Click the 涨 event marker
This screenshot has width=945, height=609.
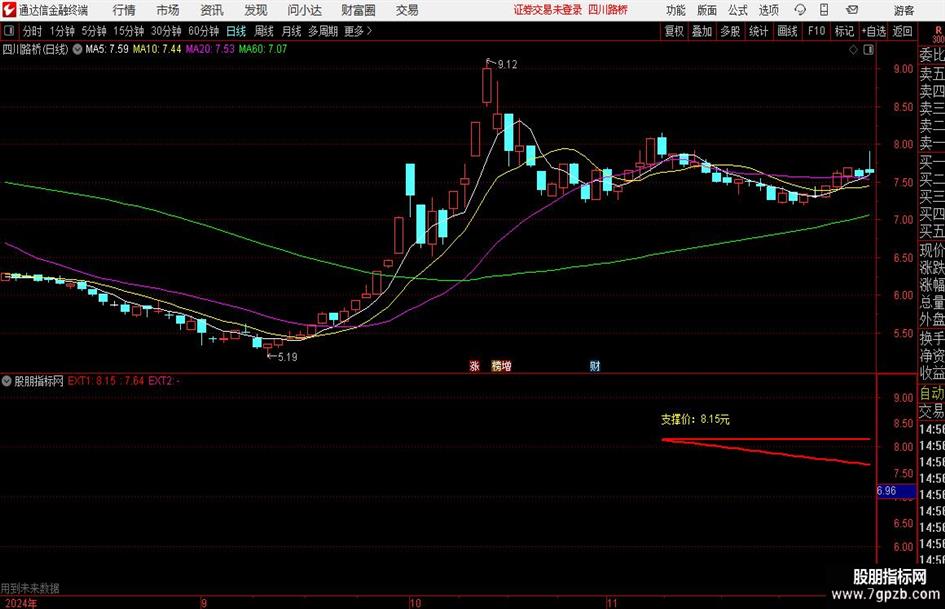coord(474,366)
